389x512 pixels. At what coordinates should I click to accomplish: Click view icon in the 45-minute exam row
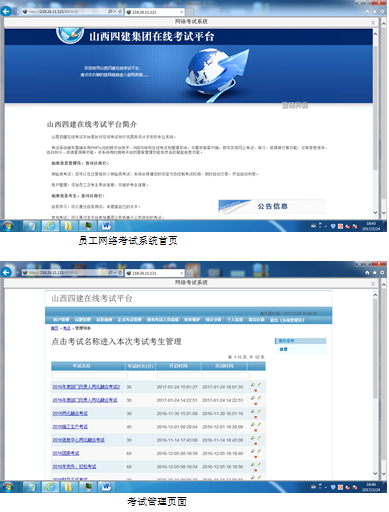[x=253, y=425]
